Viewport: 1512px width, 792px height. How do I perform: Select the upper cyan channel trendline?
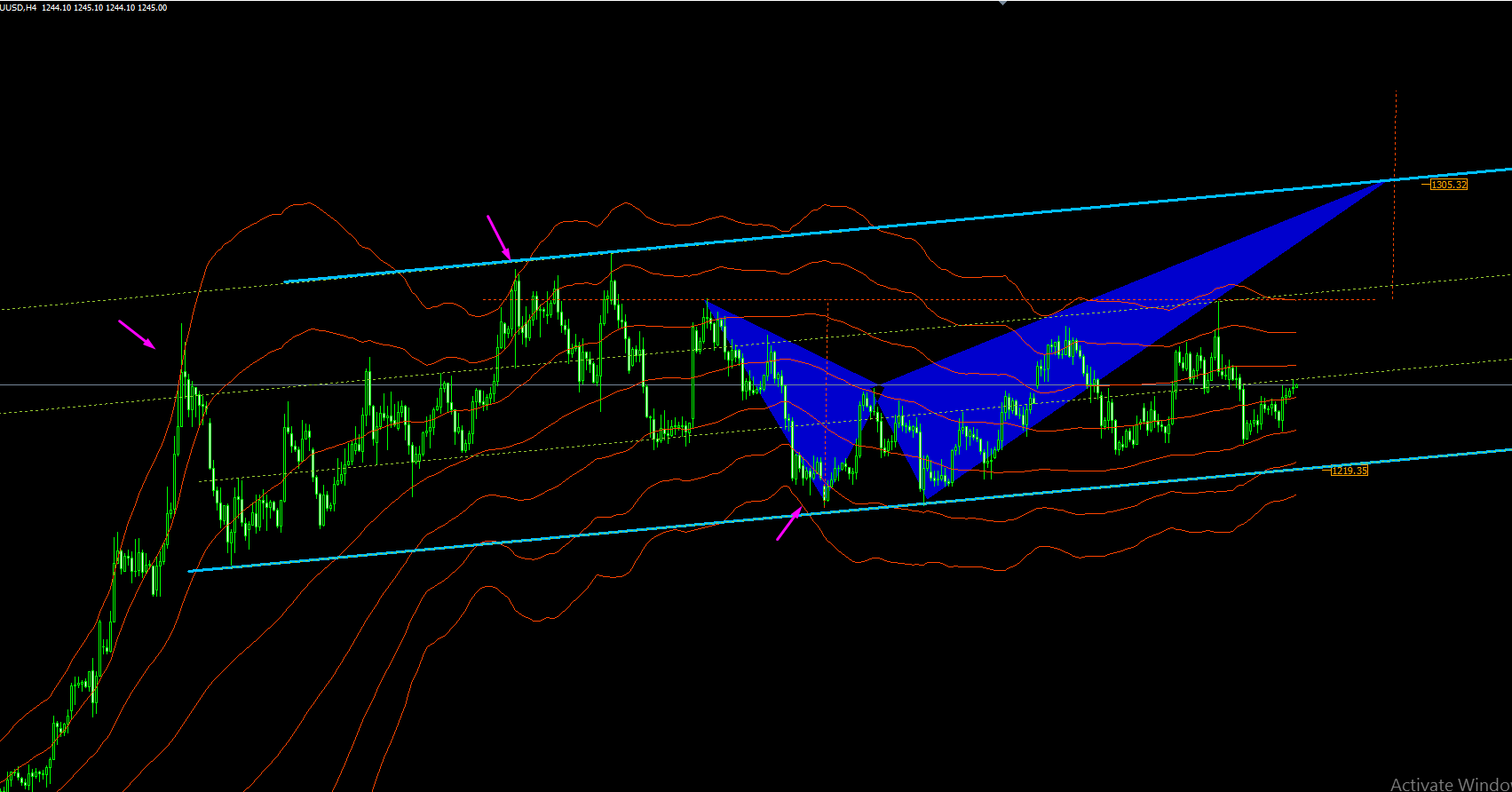click(897, 226)
